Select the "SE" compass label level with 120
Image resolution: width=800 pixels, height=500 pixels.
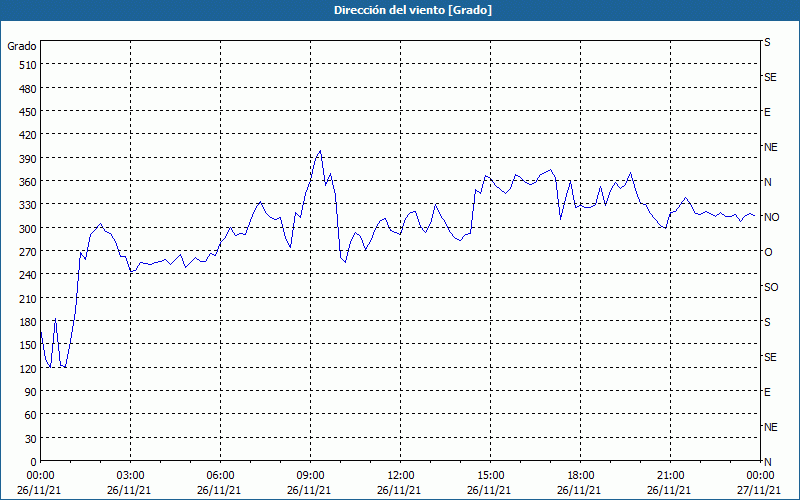pos(770,357)
